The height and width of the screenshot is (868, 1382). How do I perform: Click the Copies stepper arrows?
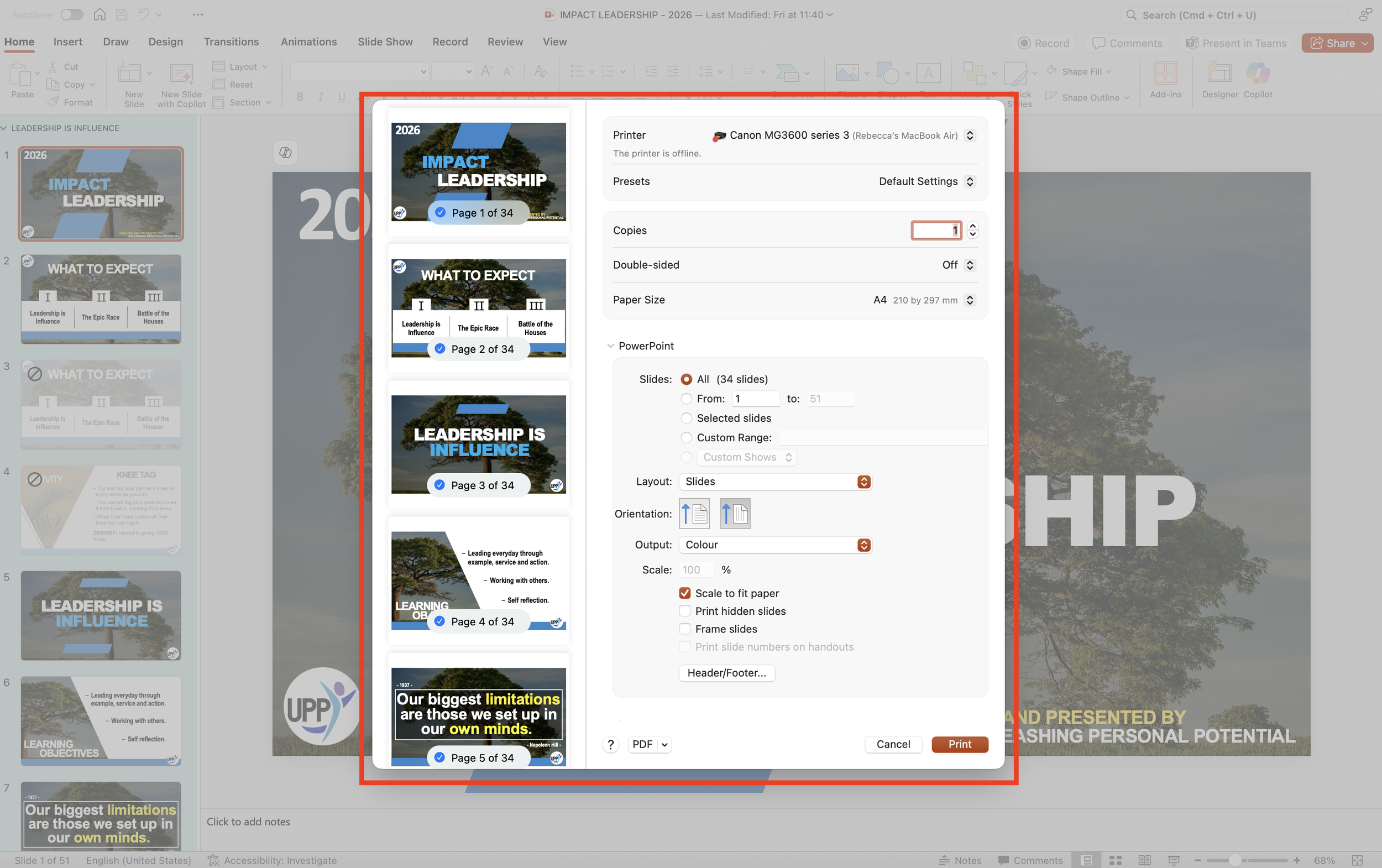[x=972, y=230]
